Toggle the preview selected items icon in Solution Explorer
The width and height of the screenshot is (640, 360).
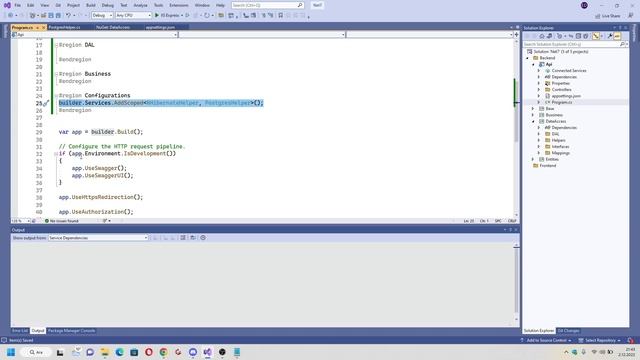[617, 36]
